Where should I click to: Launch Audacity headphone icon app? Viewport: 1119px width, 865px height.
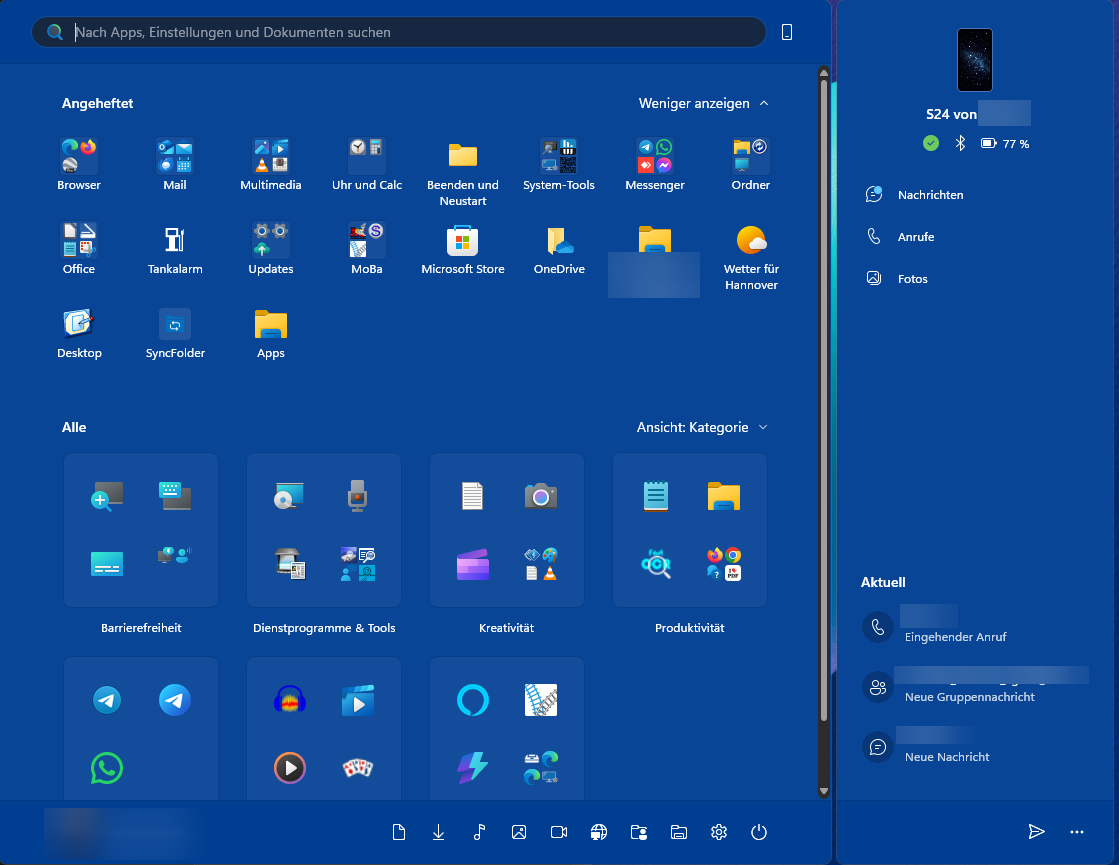point(290,700)
